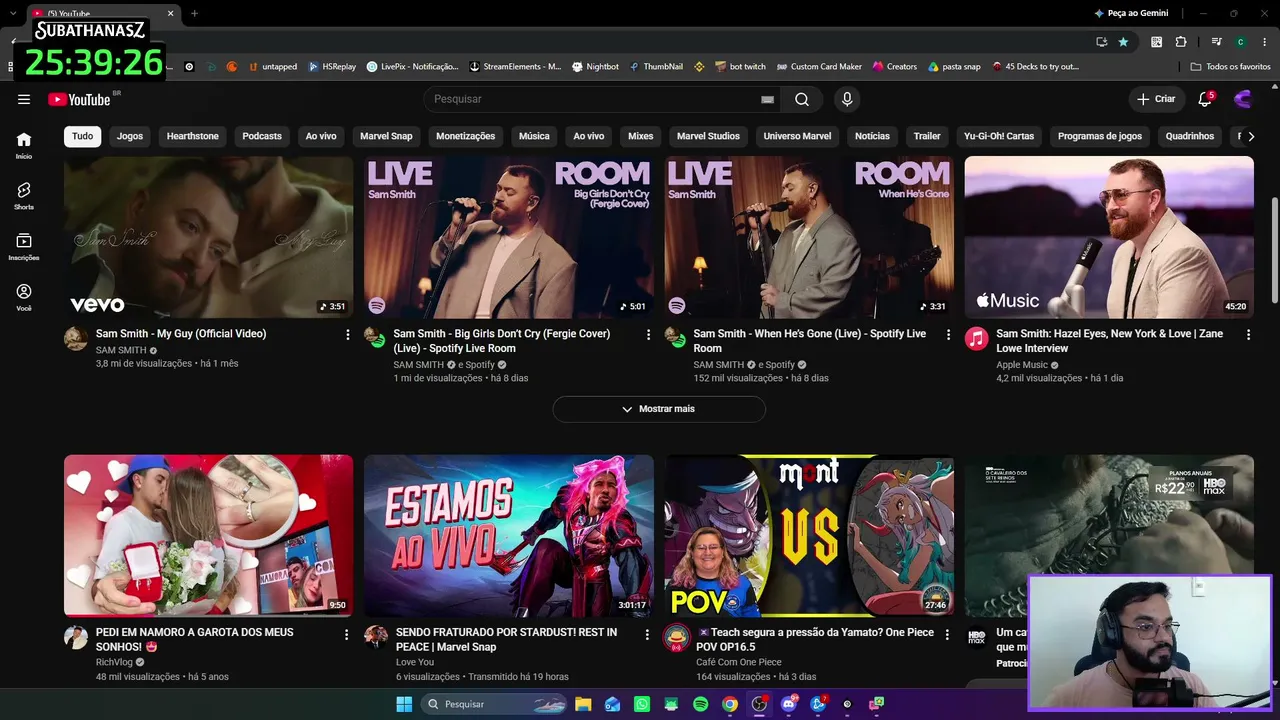Select the Música filter chip
This screenshot has height=720, width=1280.
(x=534, y=136)
